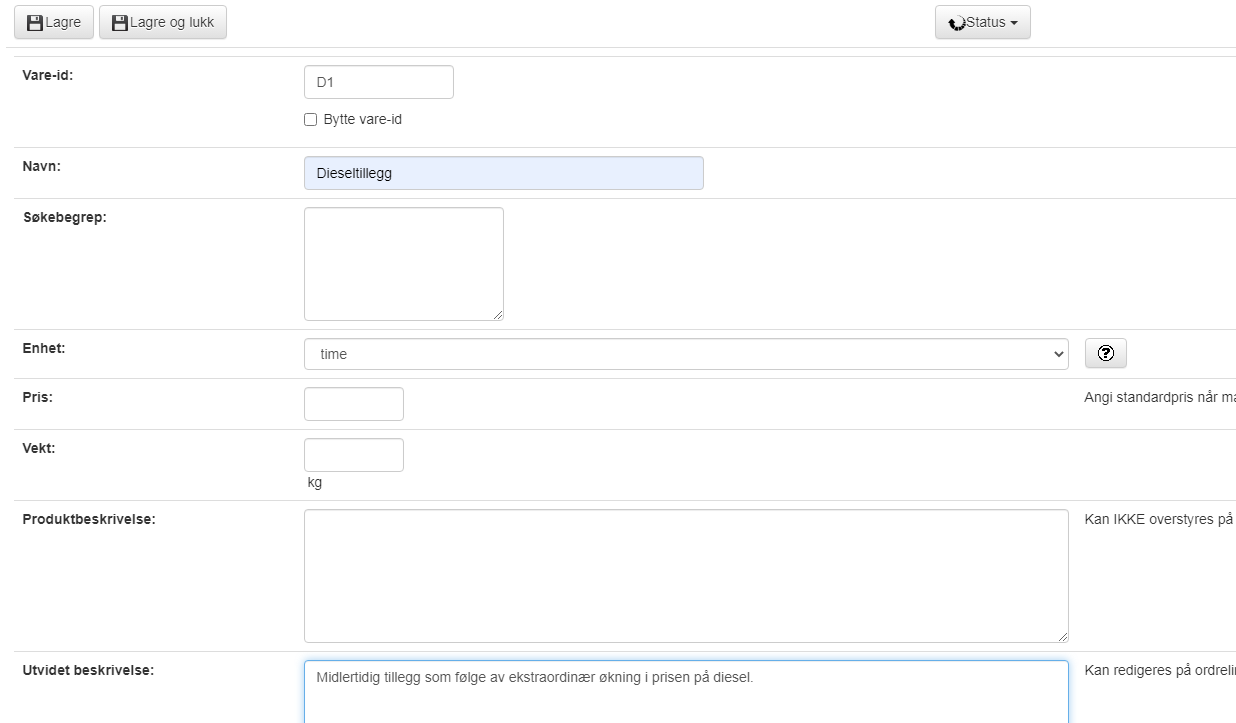
Task: Click inside the Søkebegrep text area
Action: pyautogui.click(x=403, y=264)
